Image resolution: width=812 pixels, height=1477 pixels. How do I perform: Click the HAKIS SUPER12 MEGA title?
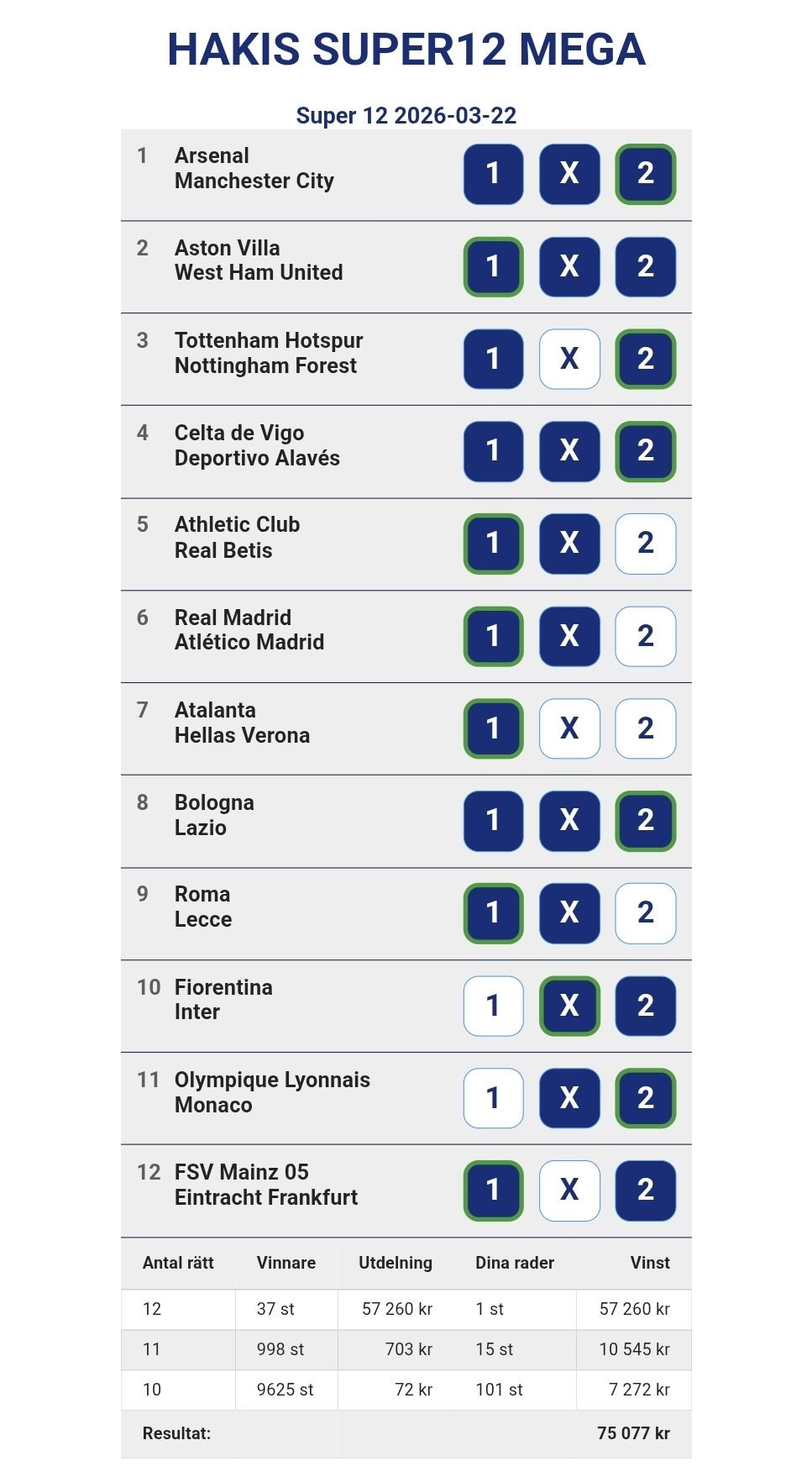click(406, 50)
